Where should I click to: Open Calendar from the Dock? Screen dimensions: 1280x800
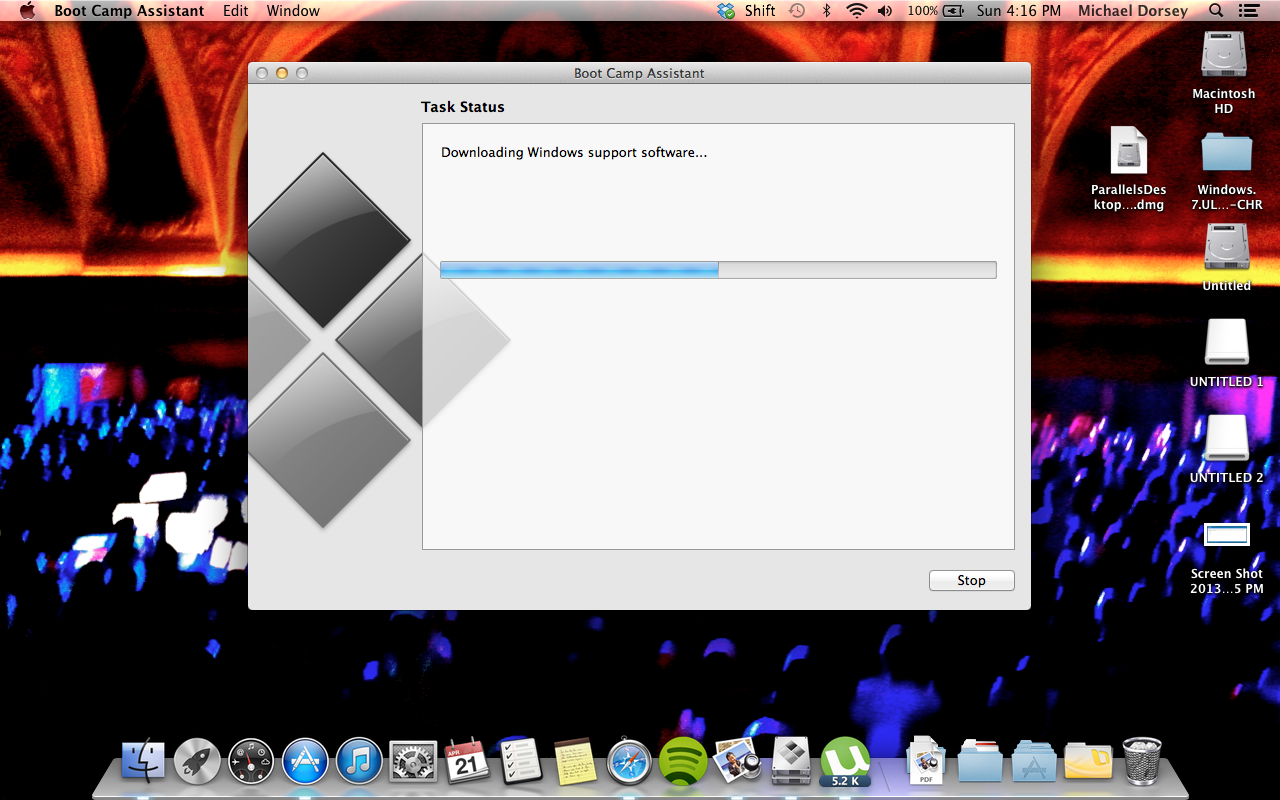click(466, 762)
